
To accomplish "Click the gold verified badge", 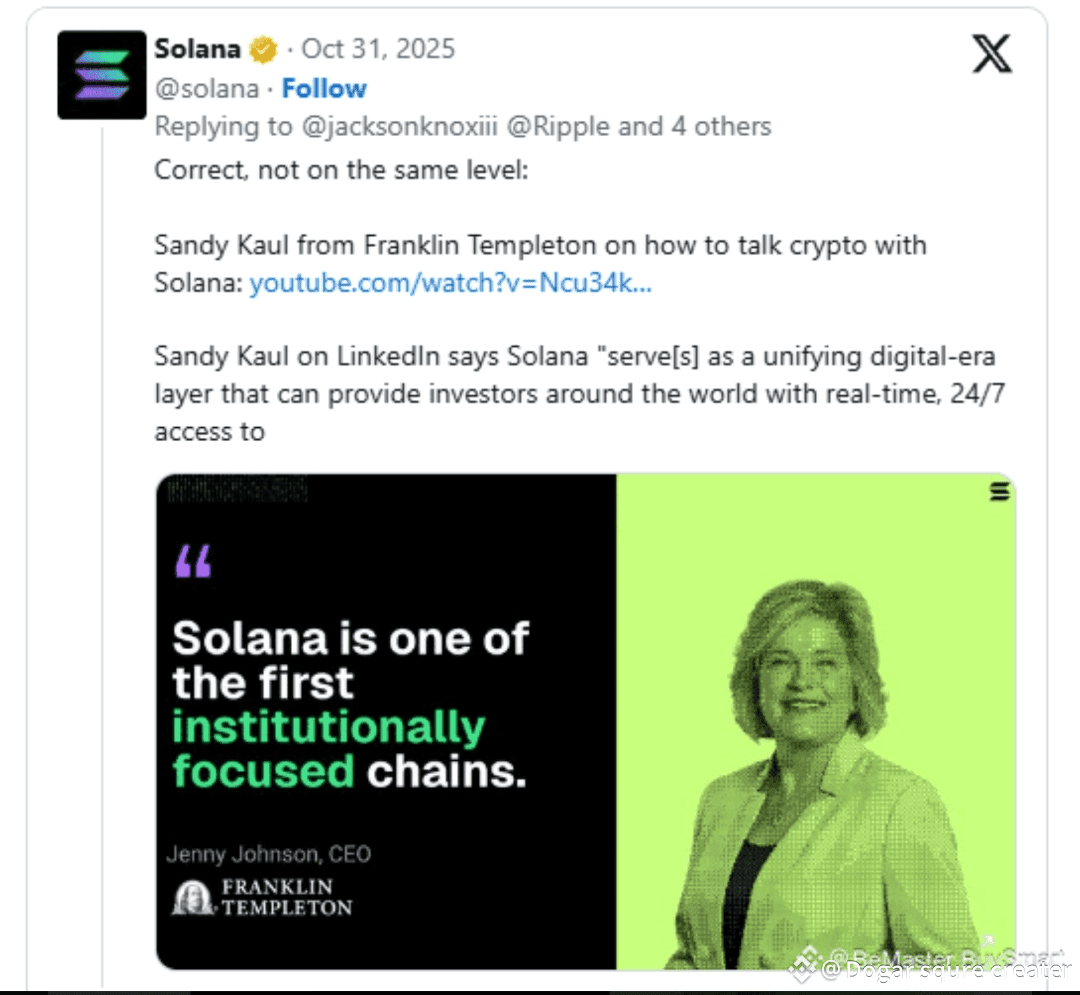I will pos(264,49).
